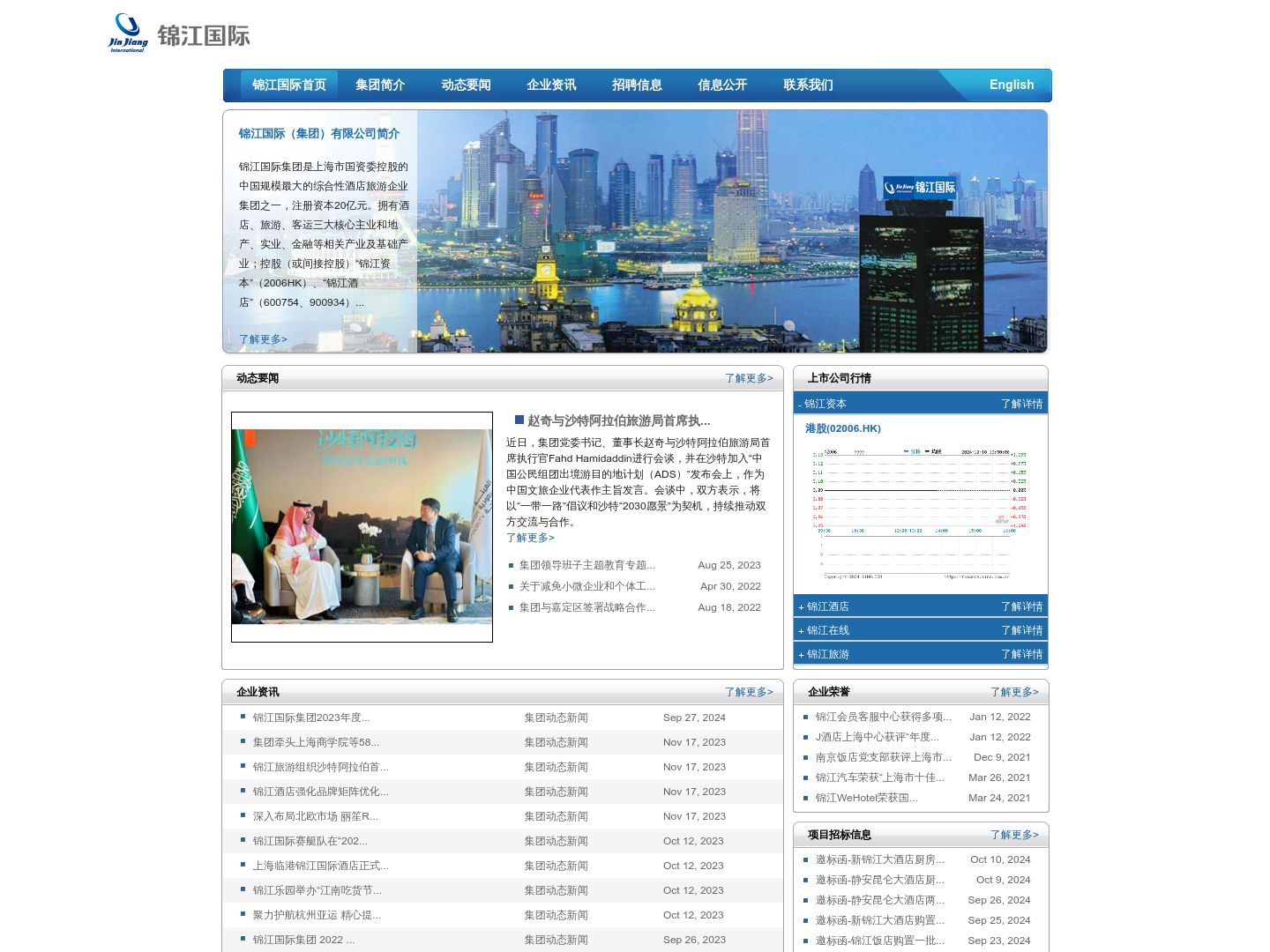Image resolution: width=1270 pixels, height=952 pixels.
Task: Click 了解更多 under company introduction
Action: click(x=263, y=339)
